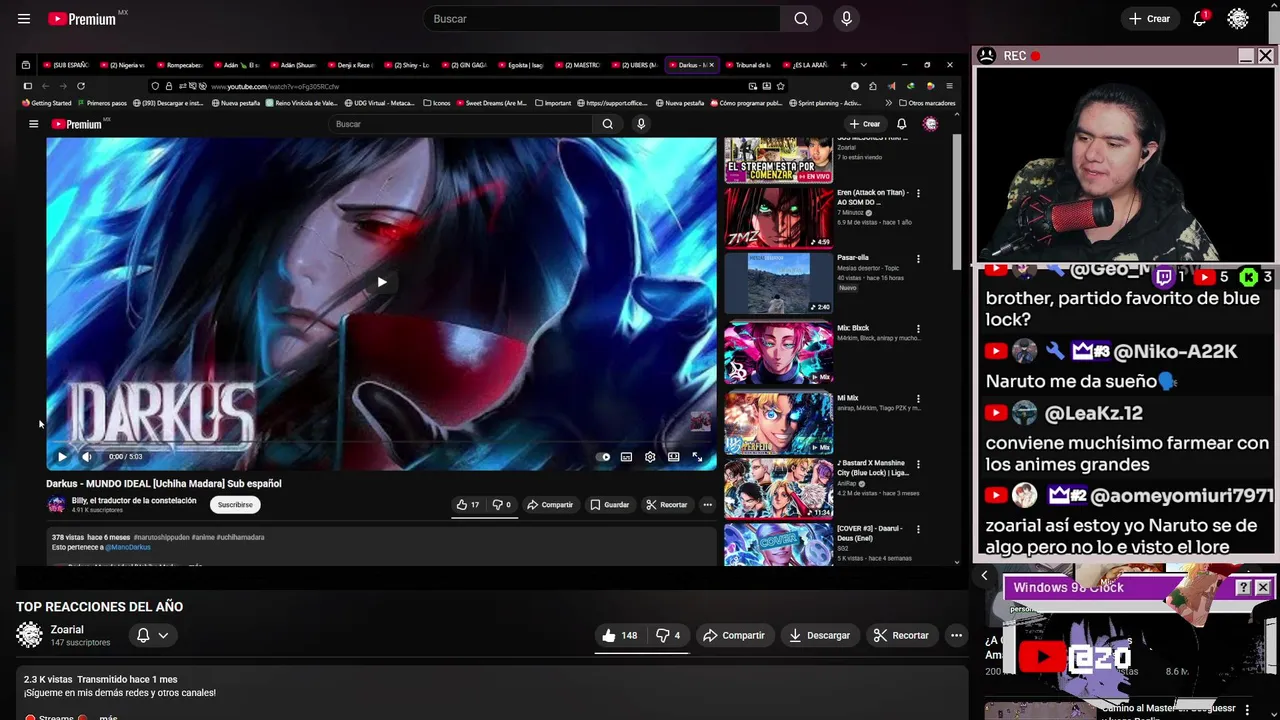Viewport: 1280px width, 720px height.
Task: Like the stream with 148 likes
Action: (x=619, y=635)
